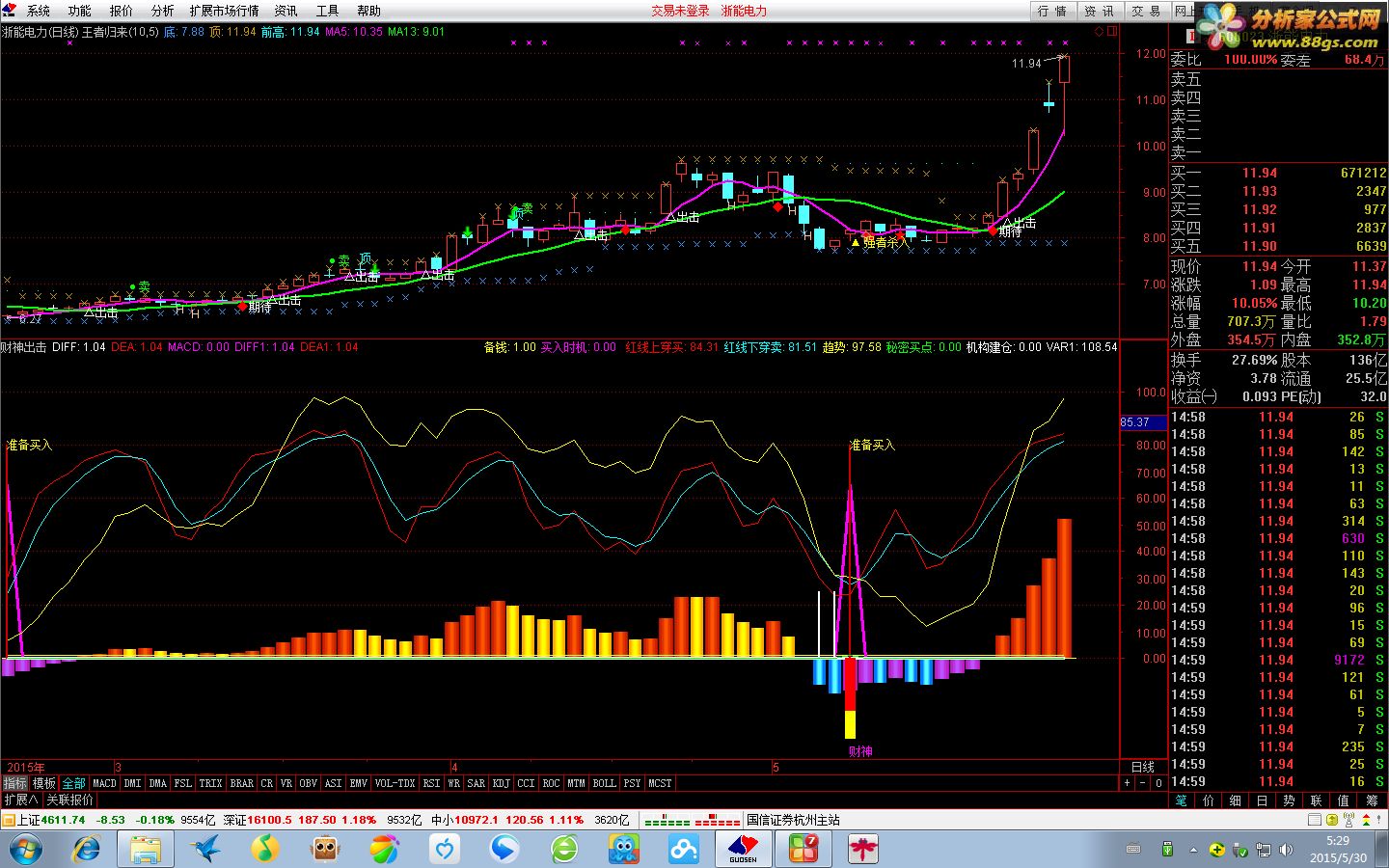Open the 工具 menu
Screen dimensions: 1389x868
pyautogui.click(x=327, y=11)
